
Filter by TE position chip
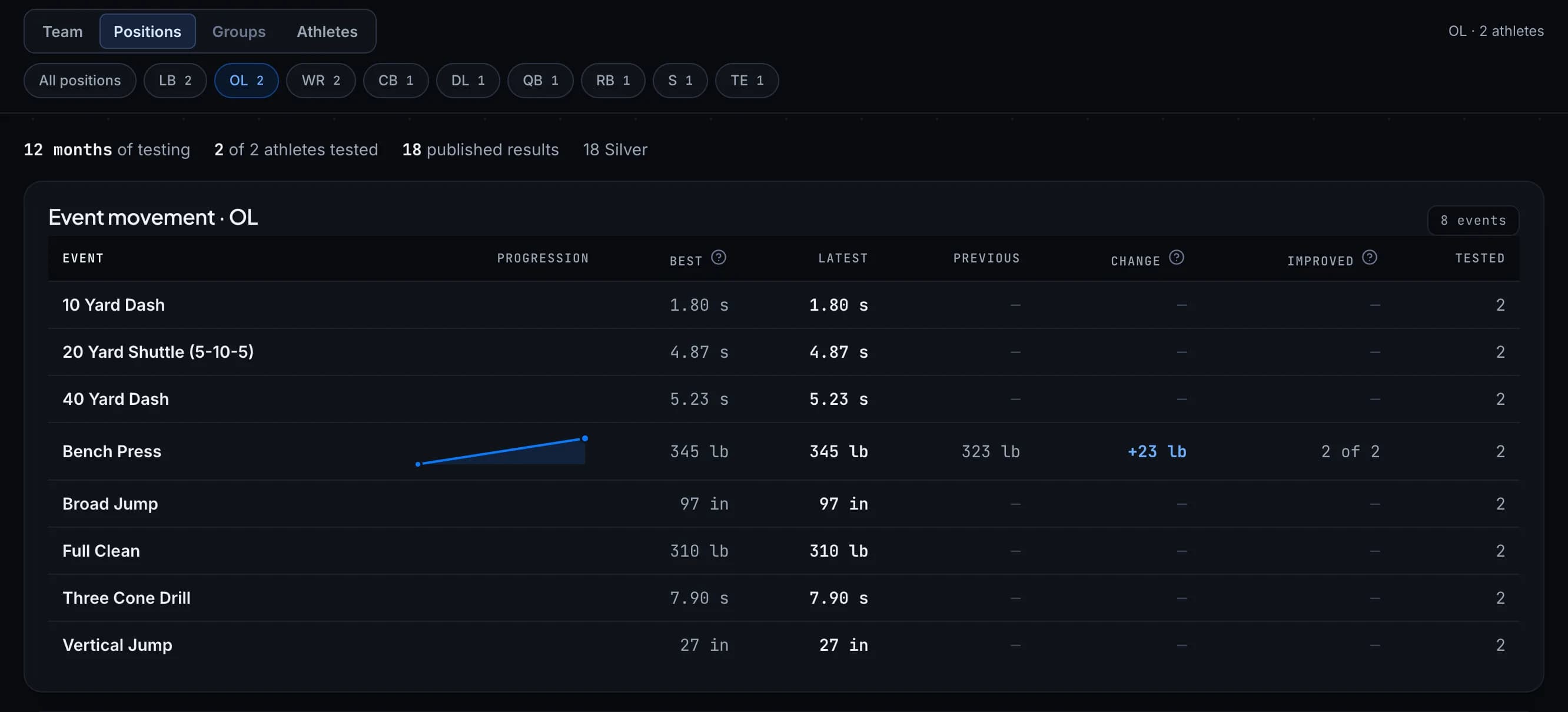[x=747, y=81]
